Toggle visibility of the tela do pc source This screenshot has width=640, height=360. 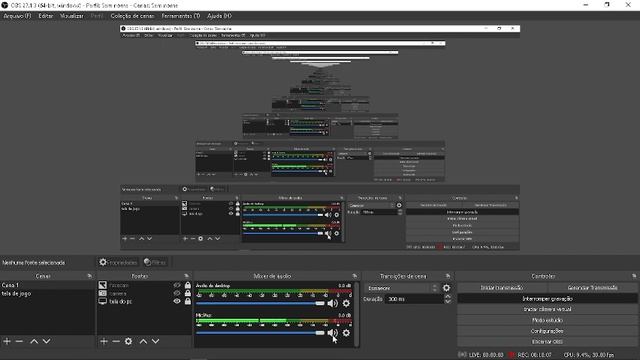point(177,301)
